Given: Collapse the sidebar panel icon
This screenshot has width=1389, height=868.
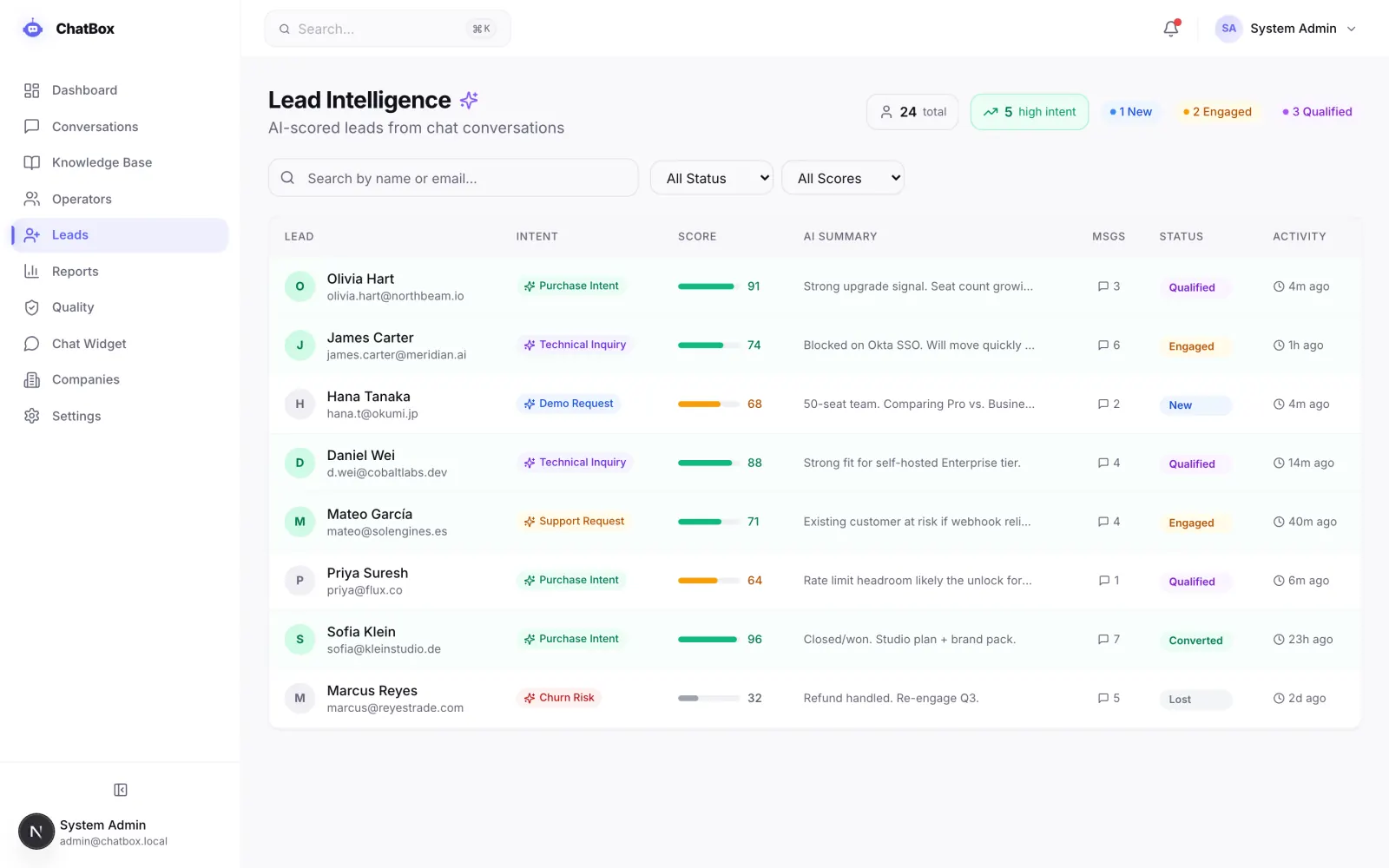Looking at the screenshot, I should pos(121,790).
